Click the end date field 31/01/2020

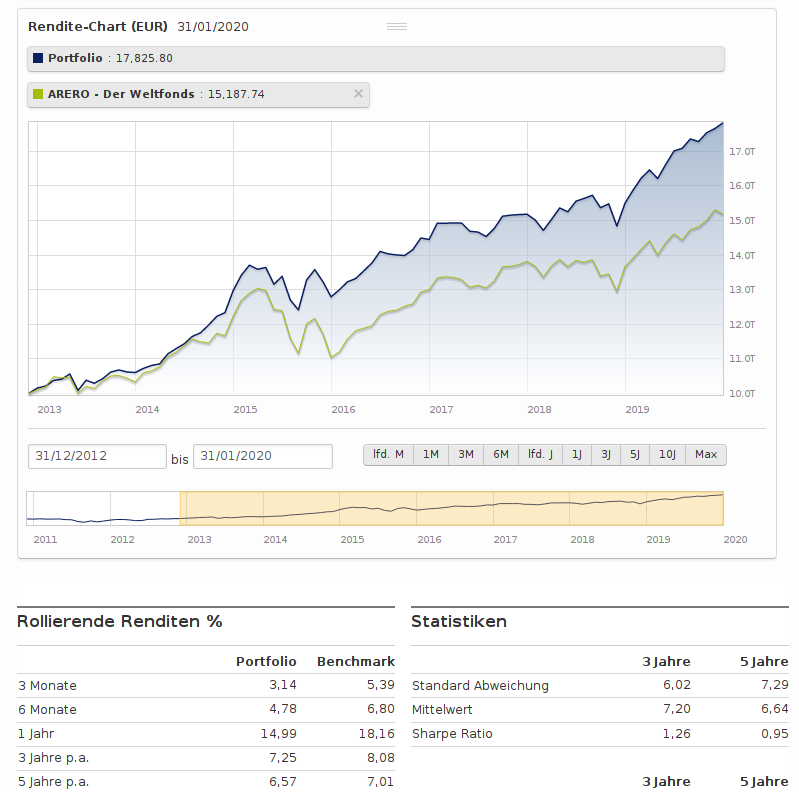[263, 456]
